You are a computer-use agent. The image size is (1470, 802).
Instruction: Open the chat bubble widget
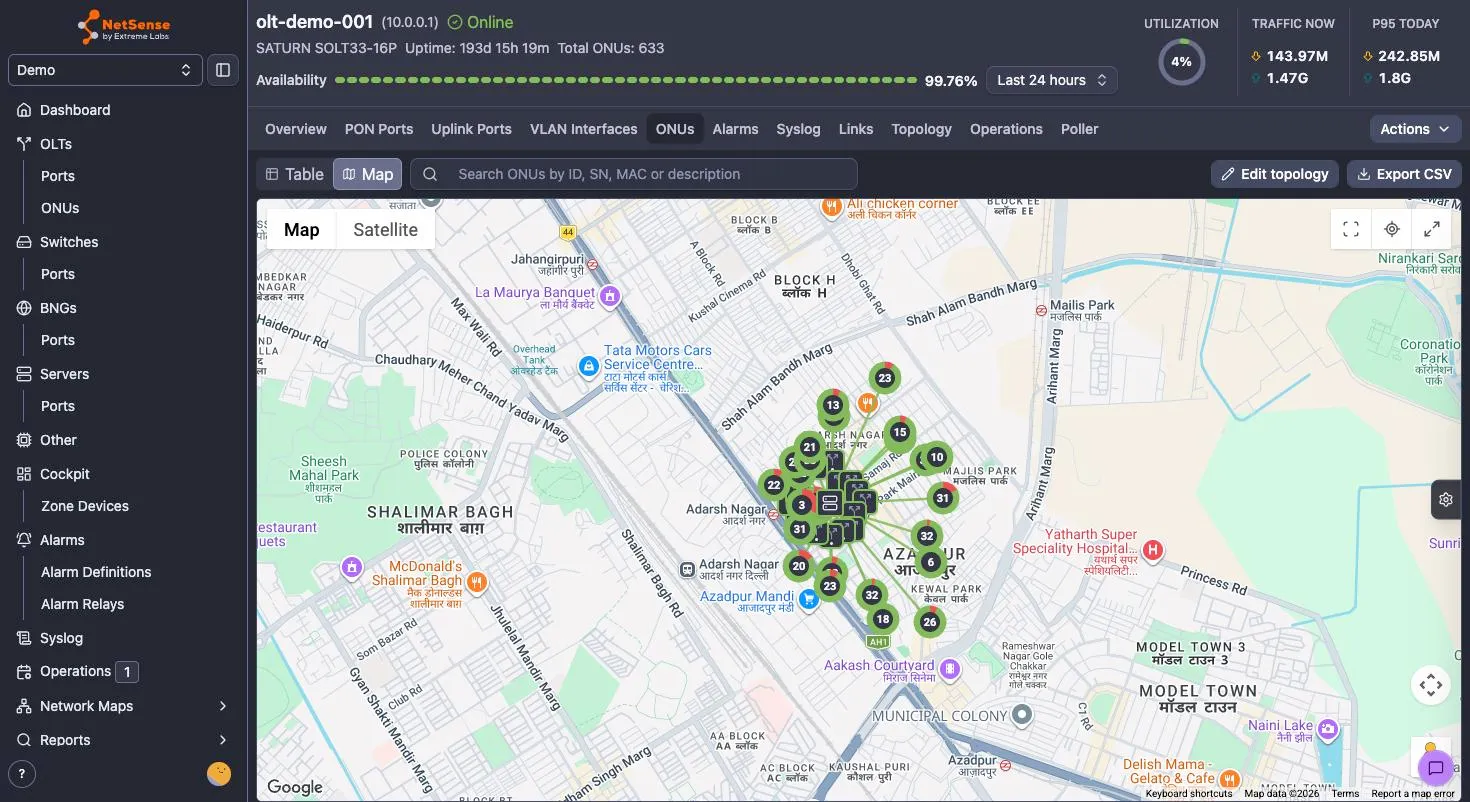pos(1436,768)
